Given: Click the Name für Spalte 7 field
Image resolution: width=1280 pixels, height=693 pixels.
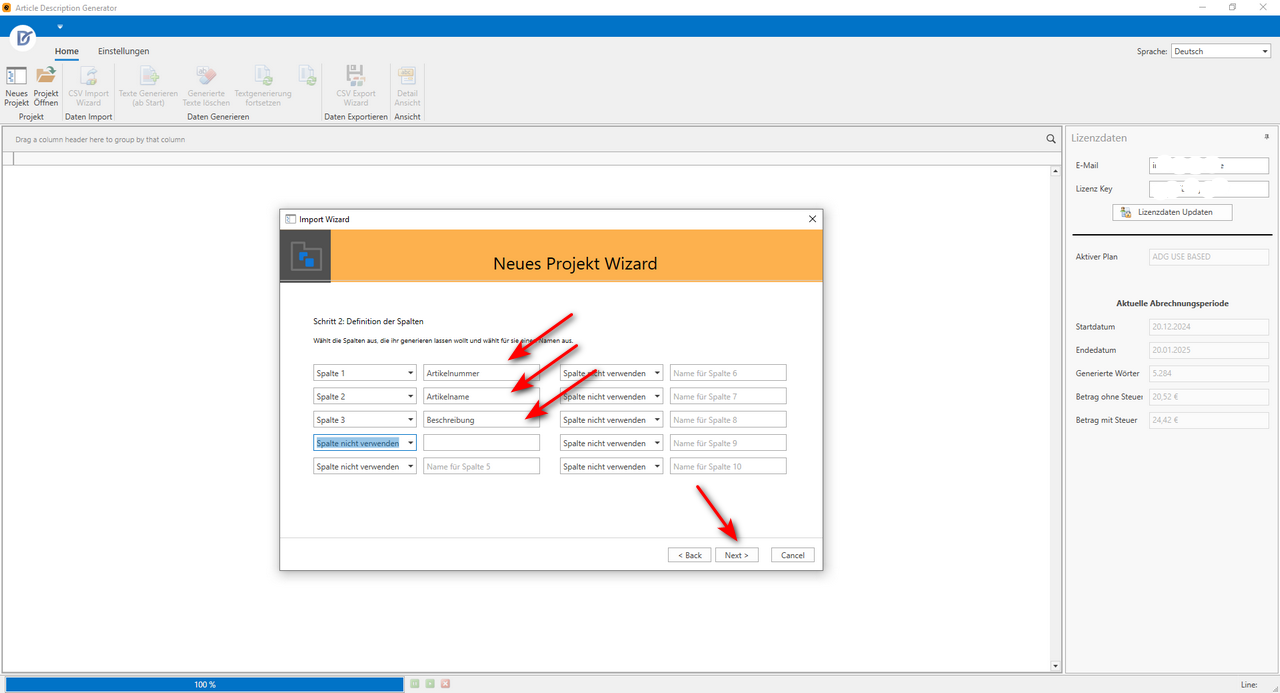Looking at the screenshot, I should tap(728, 396).
